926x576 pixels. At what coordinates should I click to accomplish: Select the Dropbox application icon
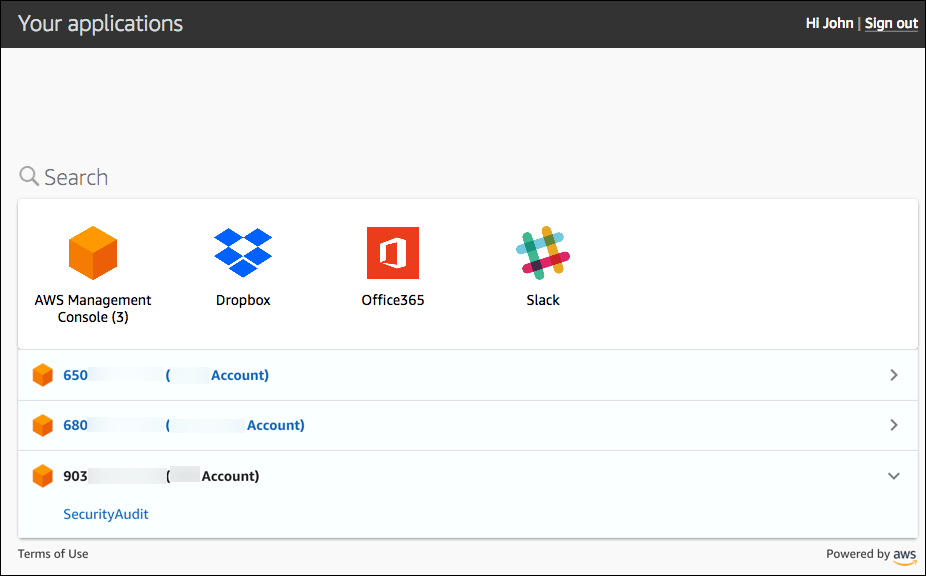pos(242,252)
